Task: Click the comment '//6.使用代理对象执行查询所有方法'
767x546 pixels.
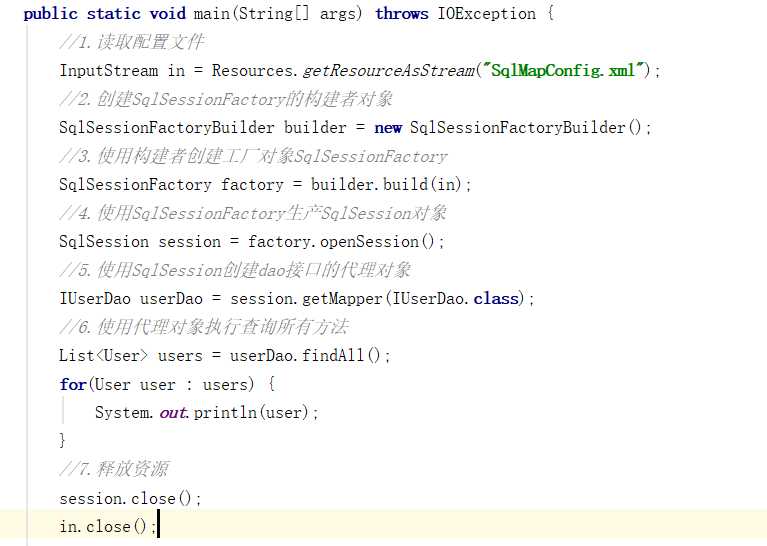Action: pyautogui.click(x=204, y=327)
